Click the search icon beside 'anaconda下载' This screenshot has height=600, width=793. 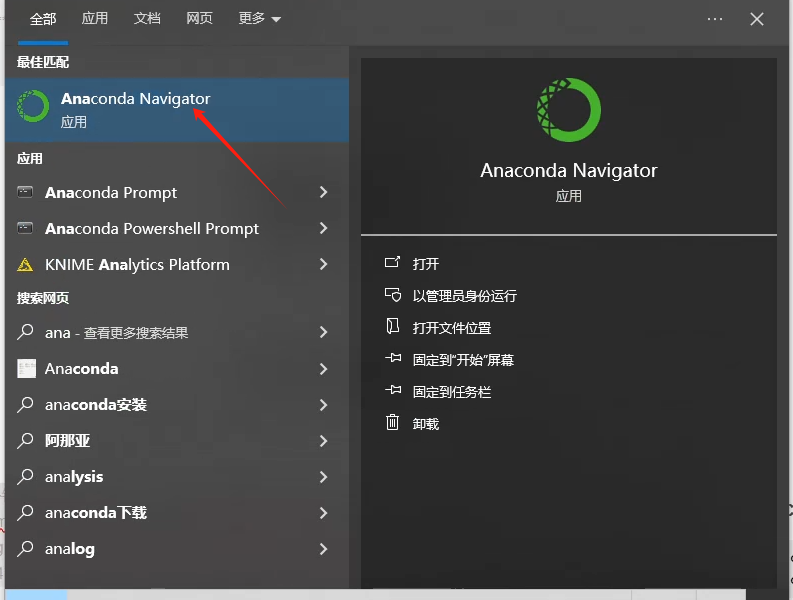25,512
